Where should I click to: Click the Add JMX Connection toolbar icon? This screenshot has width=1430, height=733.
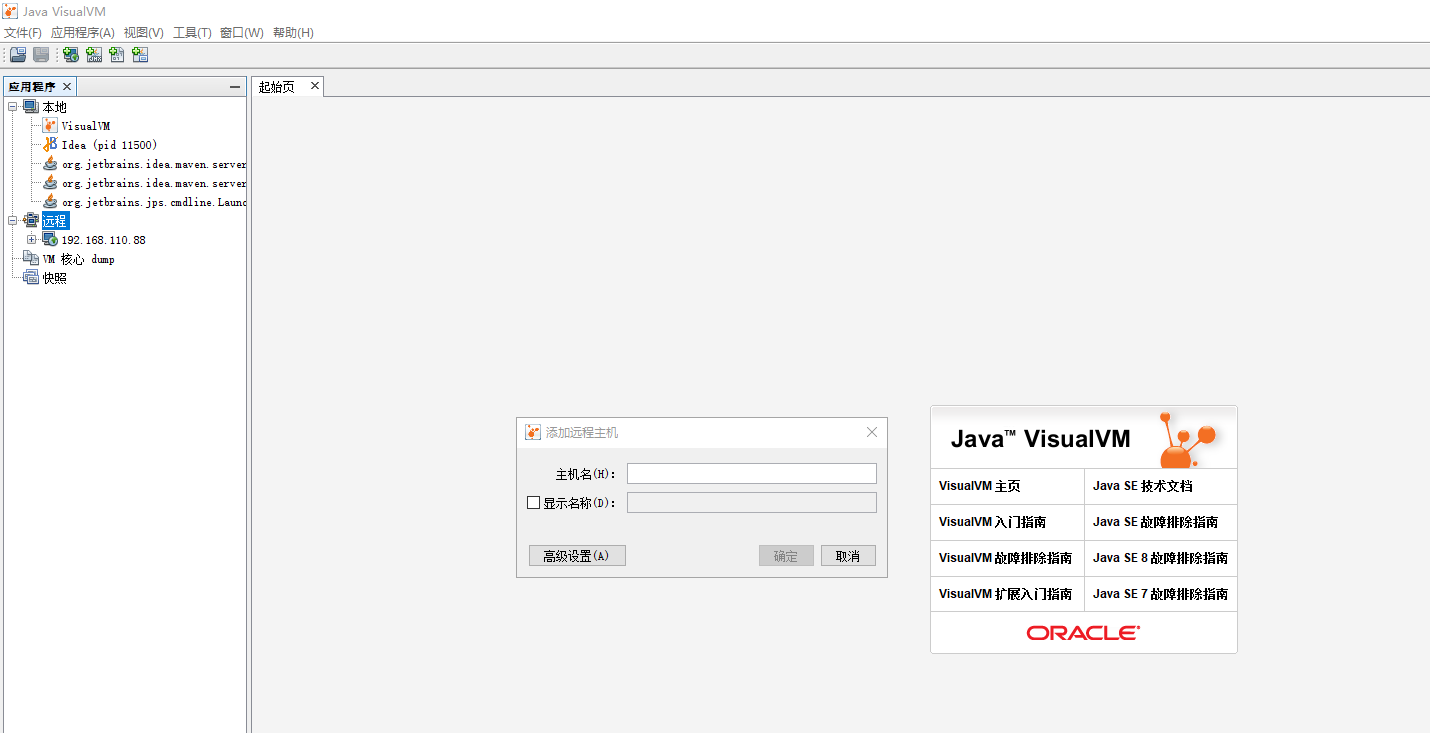[x=93, y=55]
